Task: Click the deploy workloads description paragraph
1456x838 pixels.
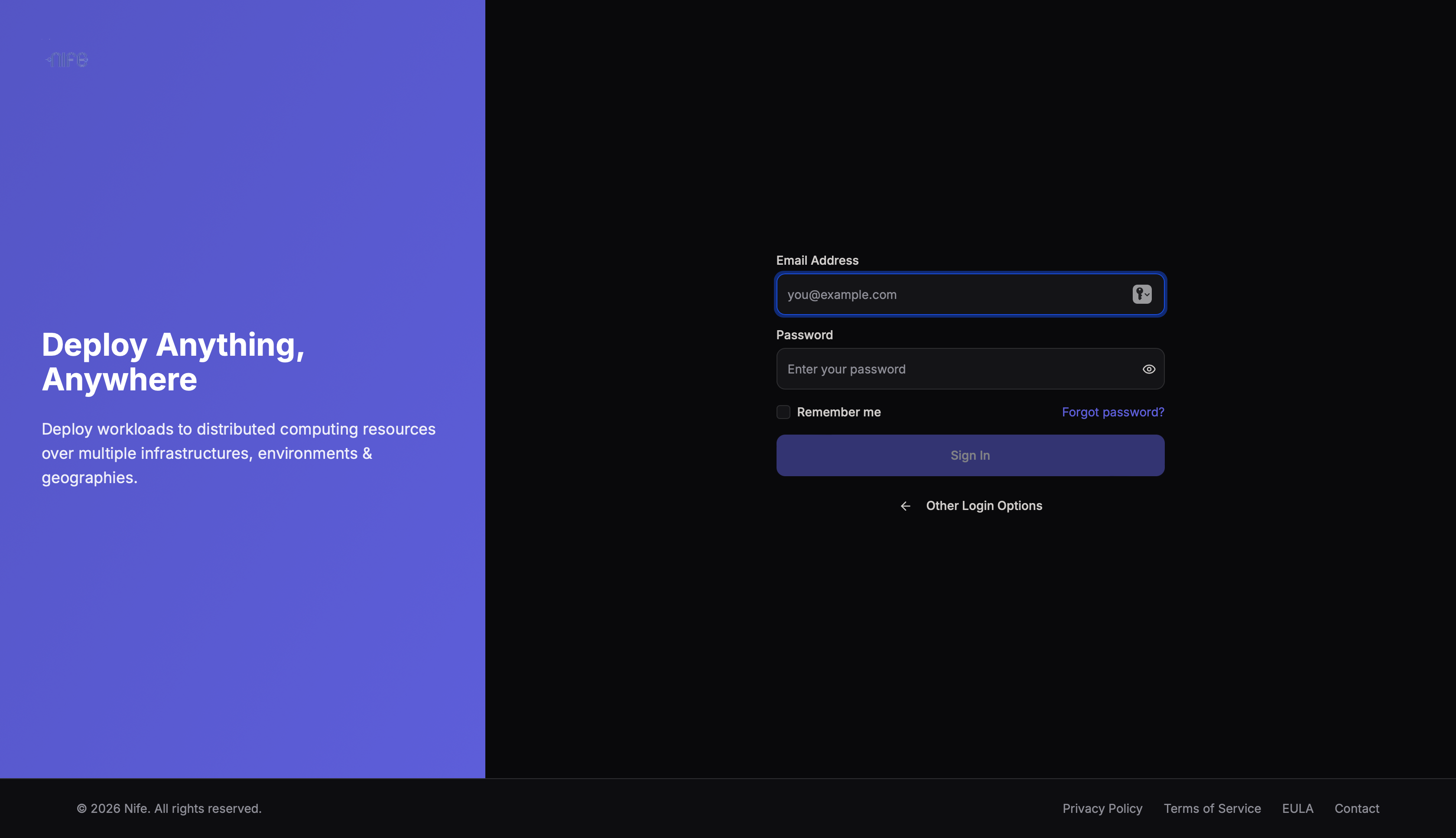Action: coord(238,454)
